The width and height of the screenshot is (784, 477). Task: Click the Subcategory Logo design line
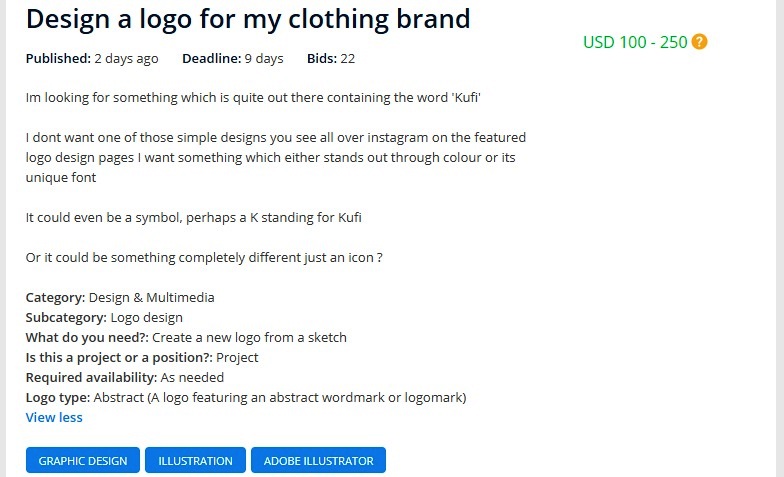click(104, 317)
